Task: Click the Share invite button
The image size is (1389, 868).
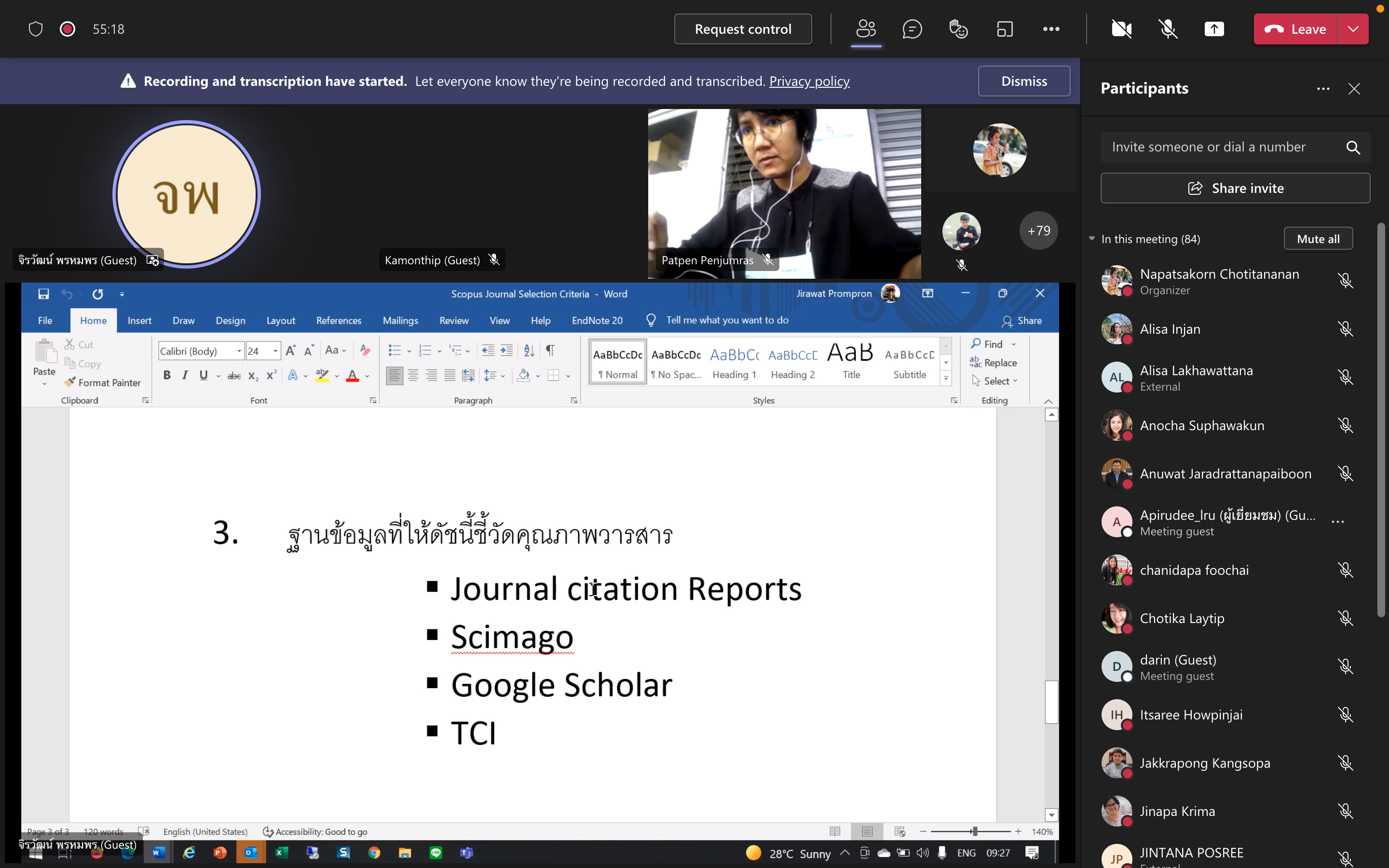Action: [1235, 188]
